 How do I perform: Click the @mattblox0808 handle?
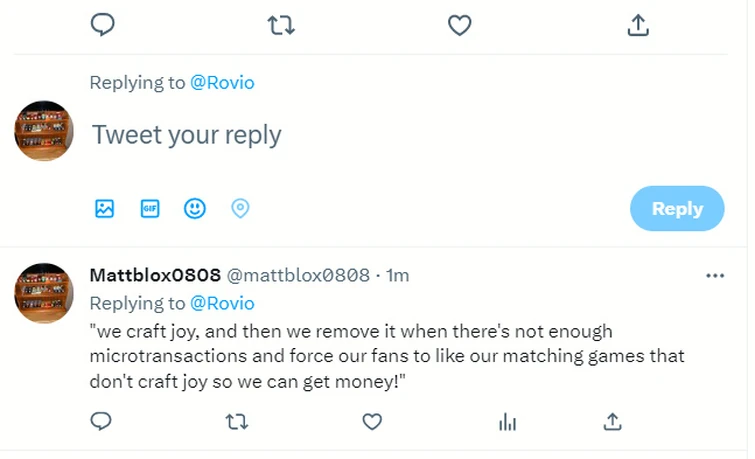(298, 275)
